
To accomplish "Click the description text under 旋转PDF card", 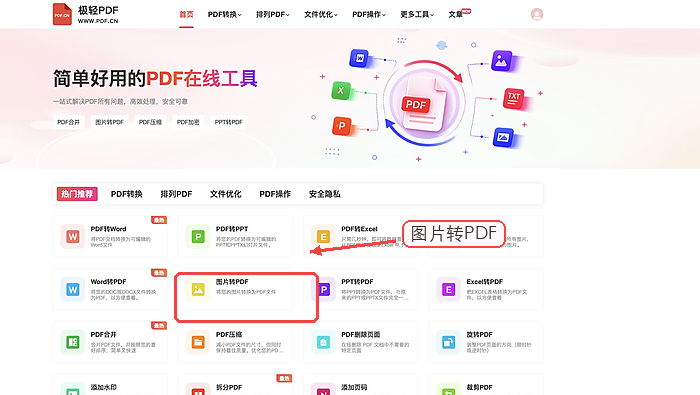I will tap(498, 348).
